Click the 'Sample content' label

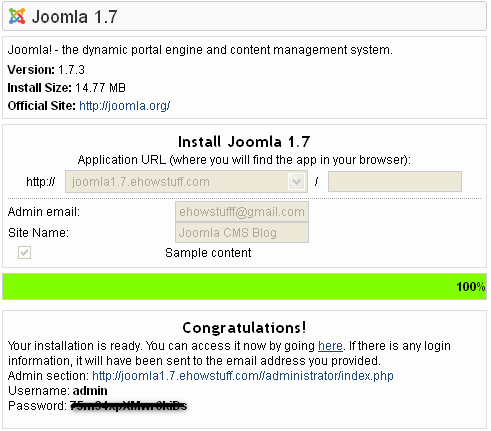(208, 253)
